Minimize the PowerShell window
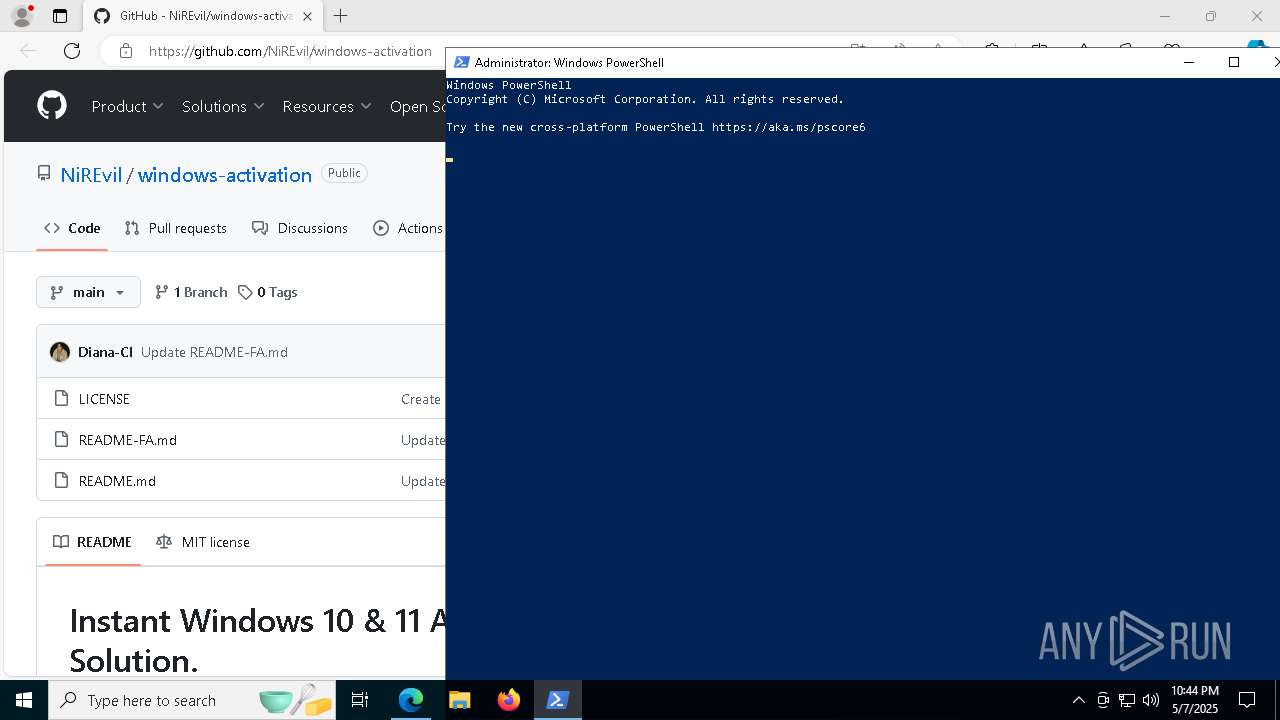Viewport: 1280px width, 720px height. [1189, 62]
